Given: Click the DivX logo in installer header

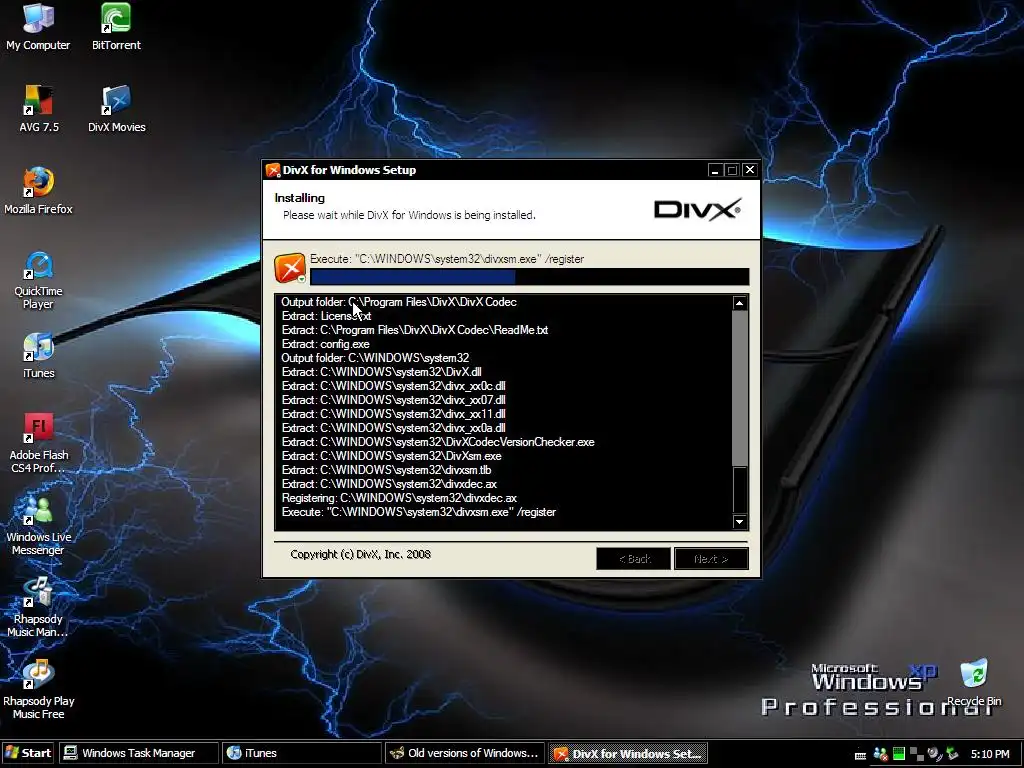Looking at the screenshot, I should point(697,210).
